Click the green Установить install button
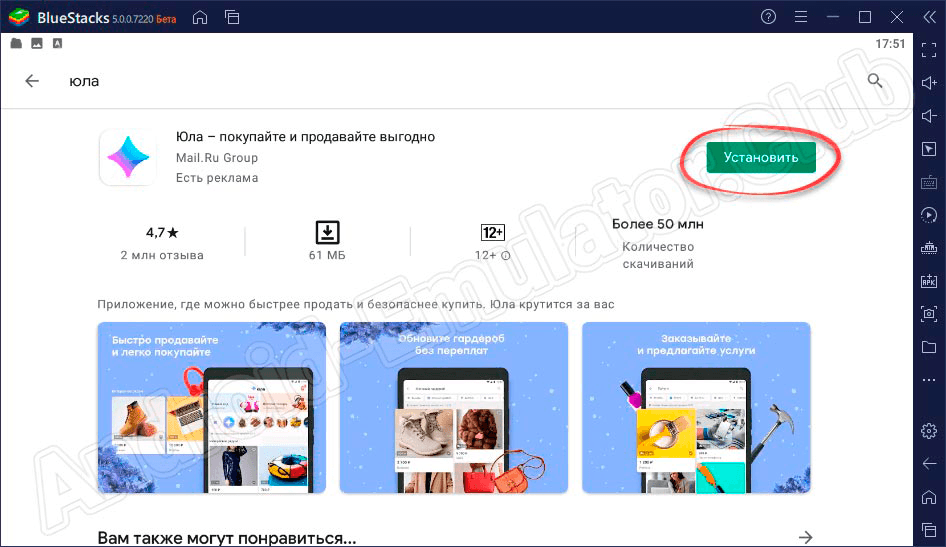Screen dimensions: 946x547 click(761, 157)
